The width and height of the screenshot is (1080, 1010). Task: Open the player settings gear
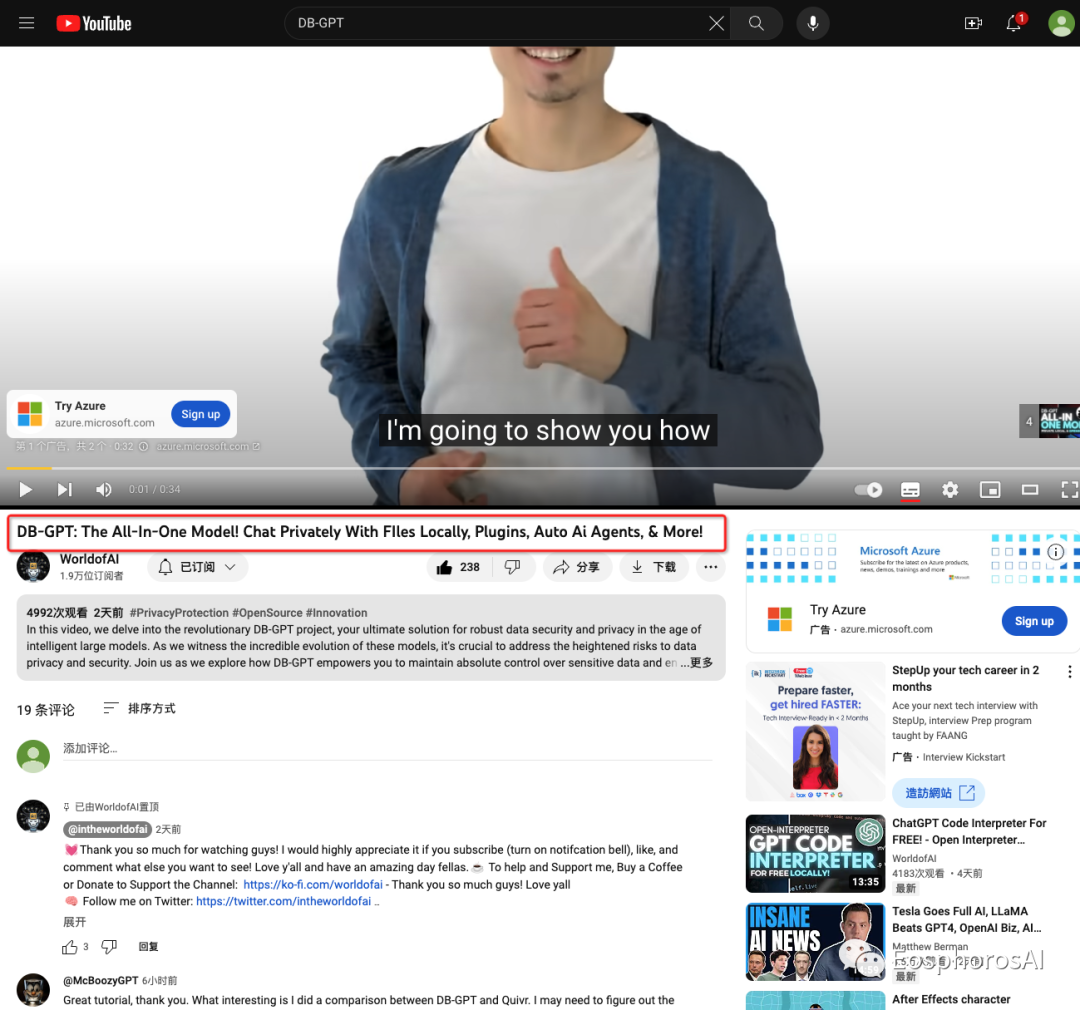click(x=950, y=489)
